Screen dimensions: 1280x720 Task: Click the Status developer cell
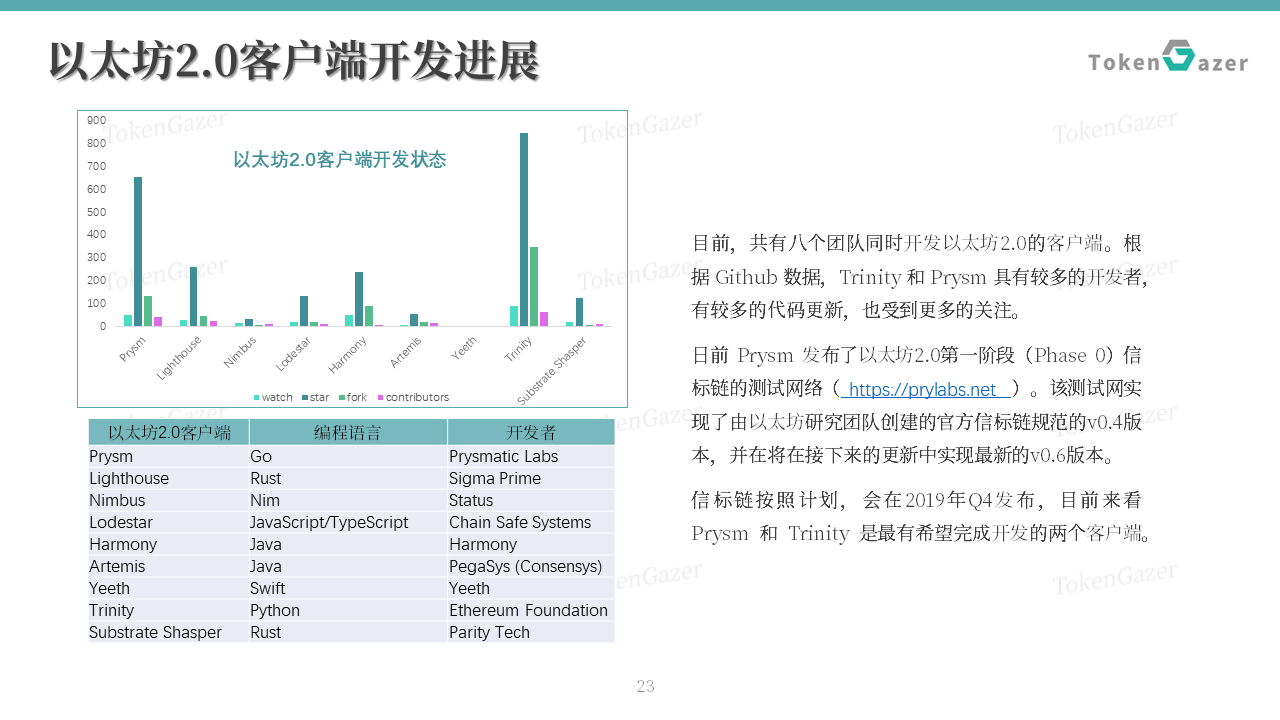click(x=531, y=500)
